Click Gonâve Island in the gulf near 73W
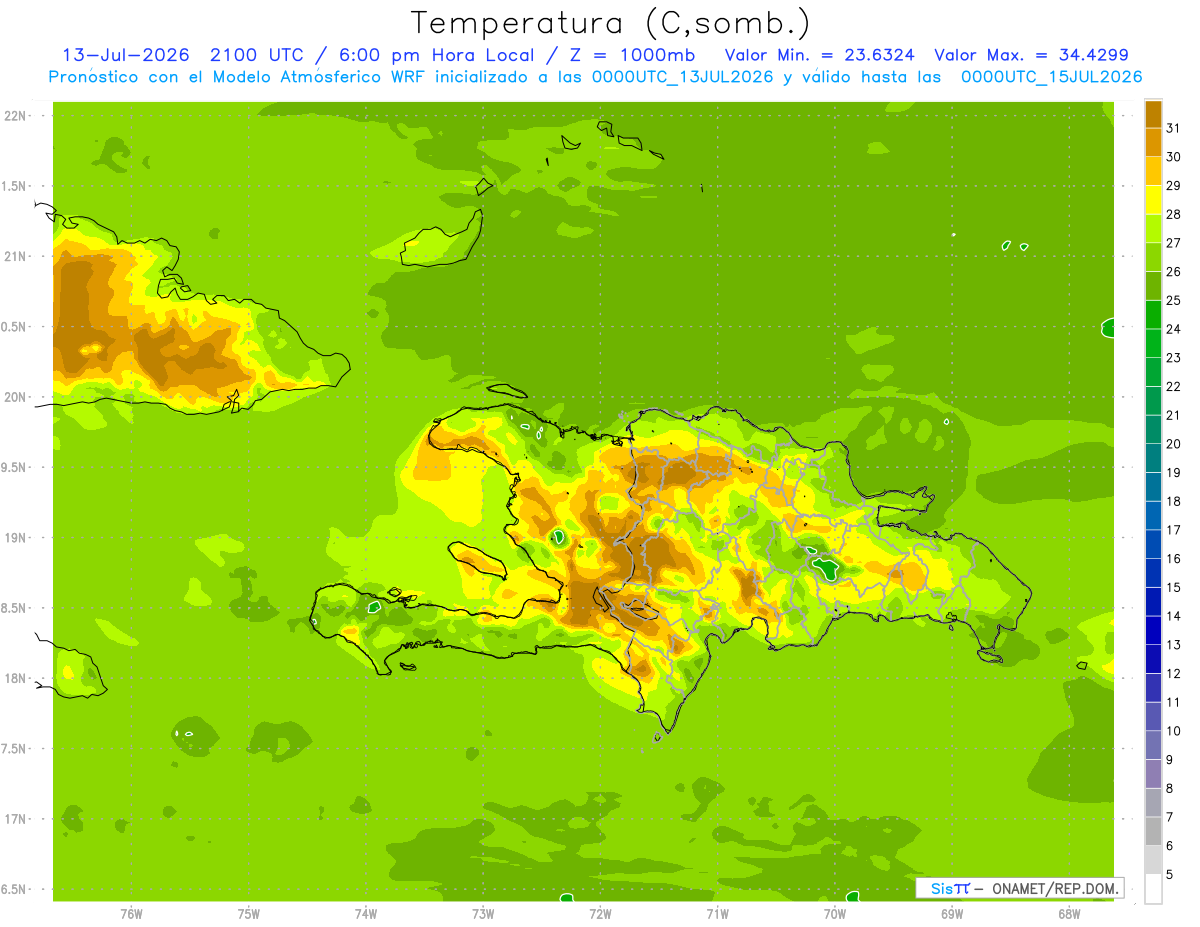Viewport: 1200px width, 927px height. pos(478,560)
